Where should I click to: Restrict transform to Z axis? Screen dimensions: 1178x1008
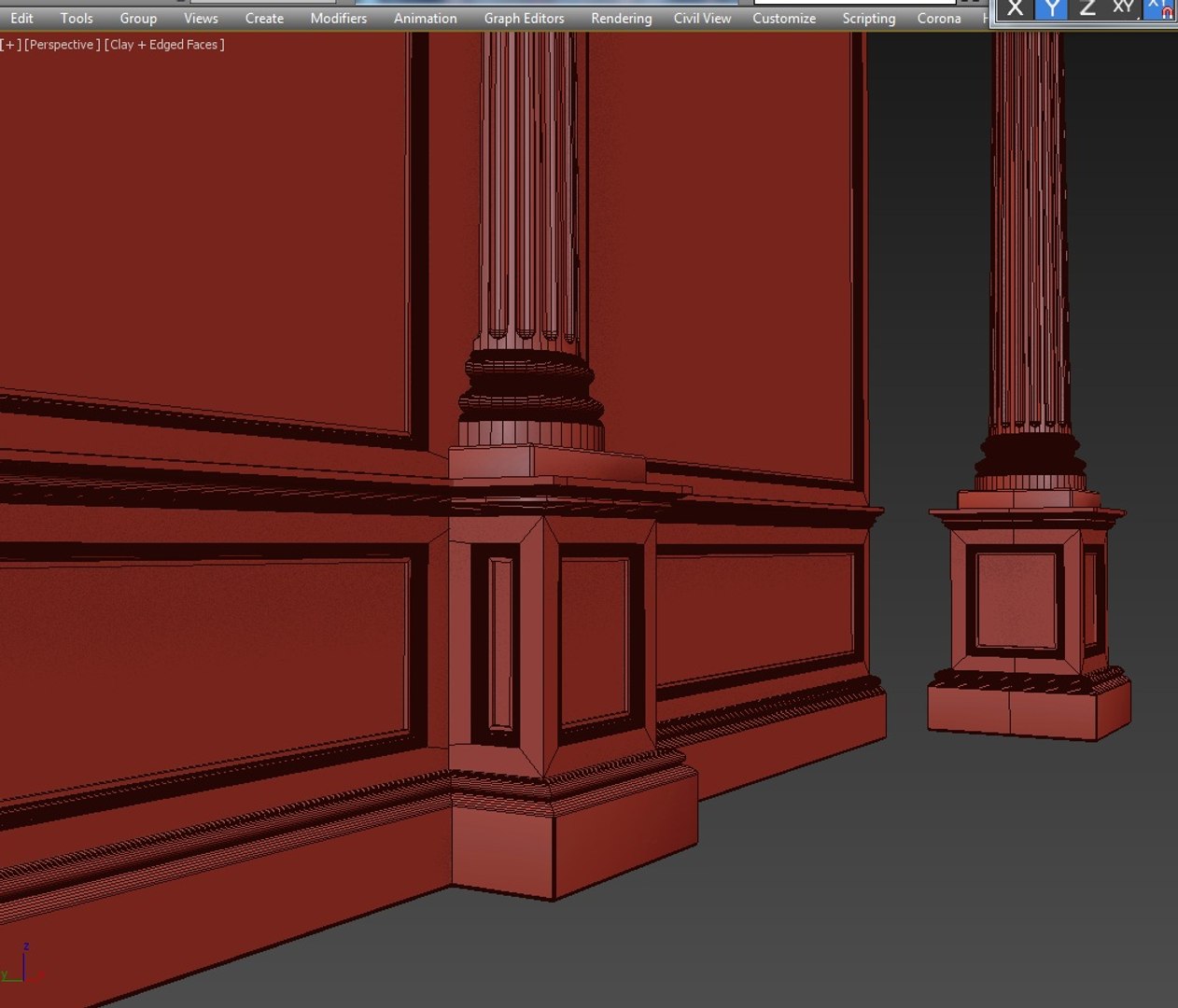(1087, 9)
